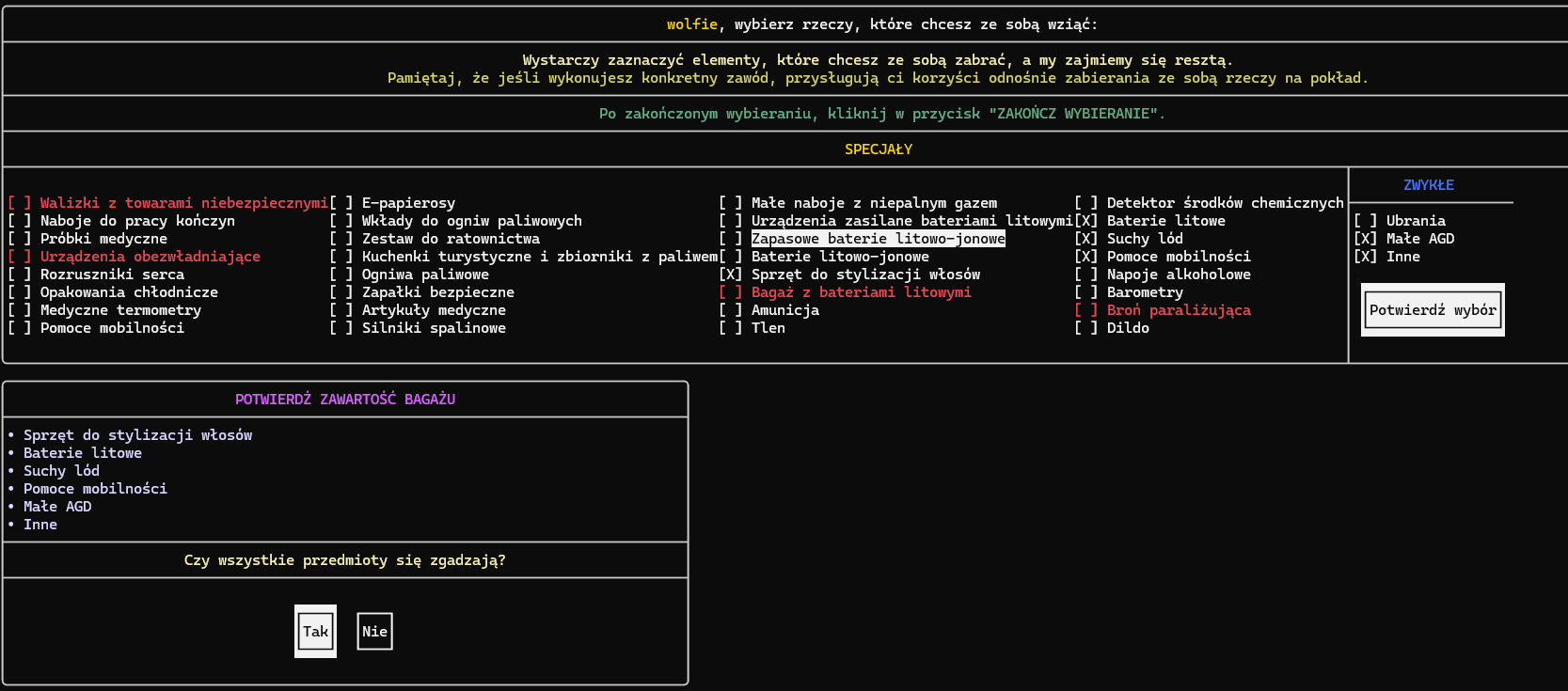Screen dimensions: 1568x691
Task: Check the Silniki spalinowe checkbox
Action: click(x=341, y=328)
